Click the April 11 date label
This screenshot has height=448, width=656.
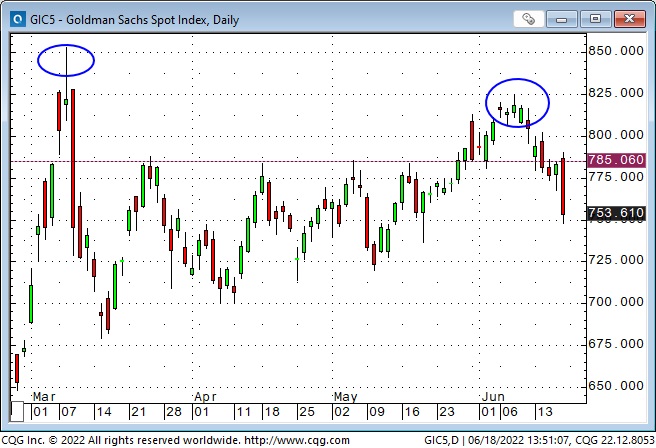pyautogui.click(x=243, y=412)
